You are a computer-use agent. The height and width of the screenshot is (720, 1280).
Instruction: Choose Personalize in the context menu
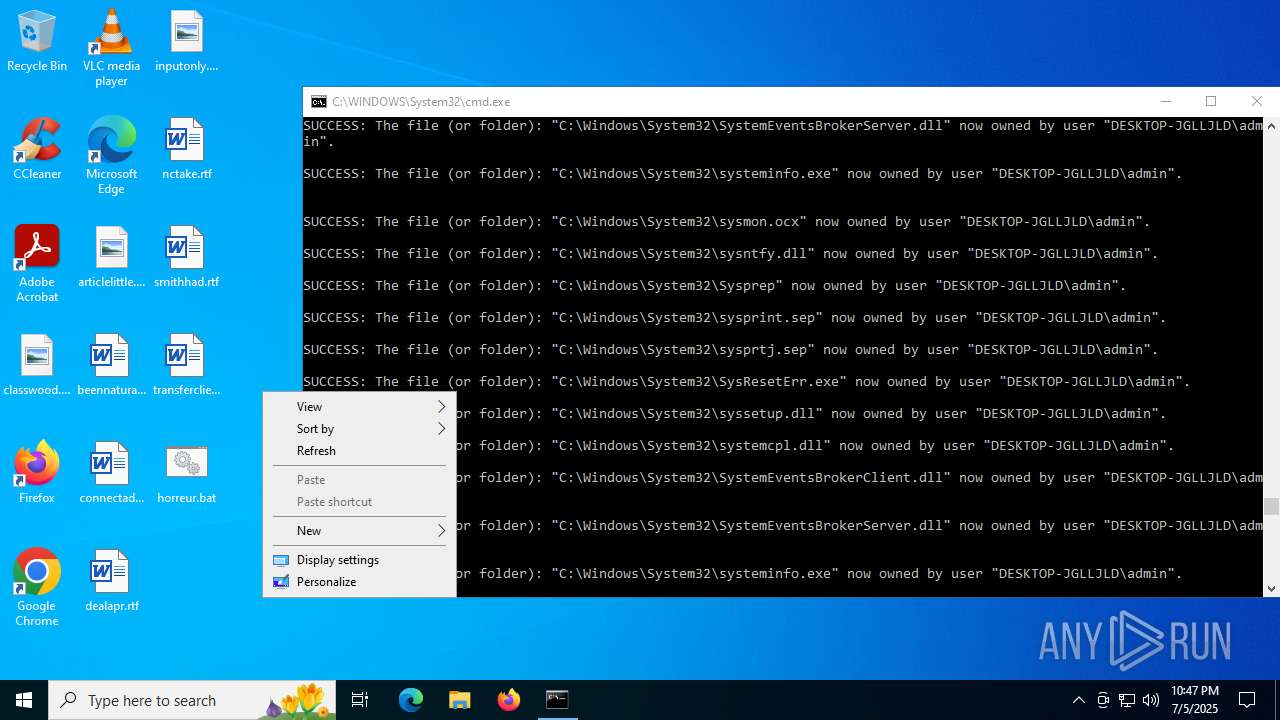[x=359, y=581]
